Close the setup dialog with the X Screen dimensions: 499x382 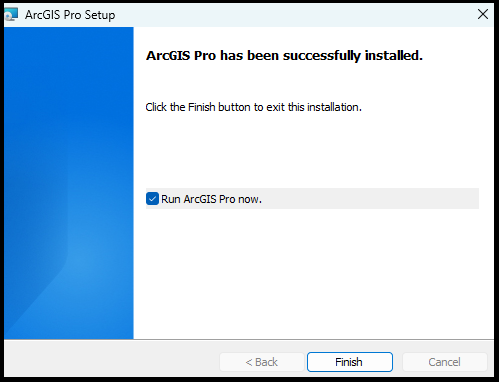click(x=483, y=14)
